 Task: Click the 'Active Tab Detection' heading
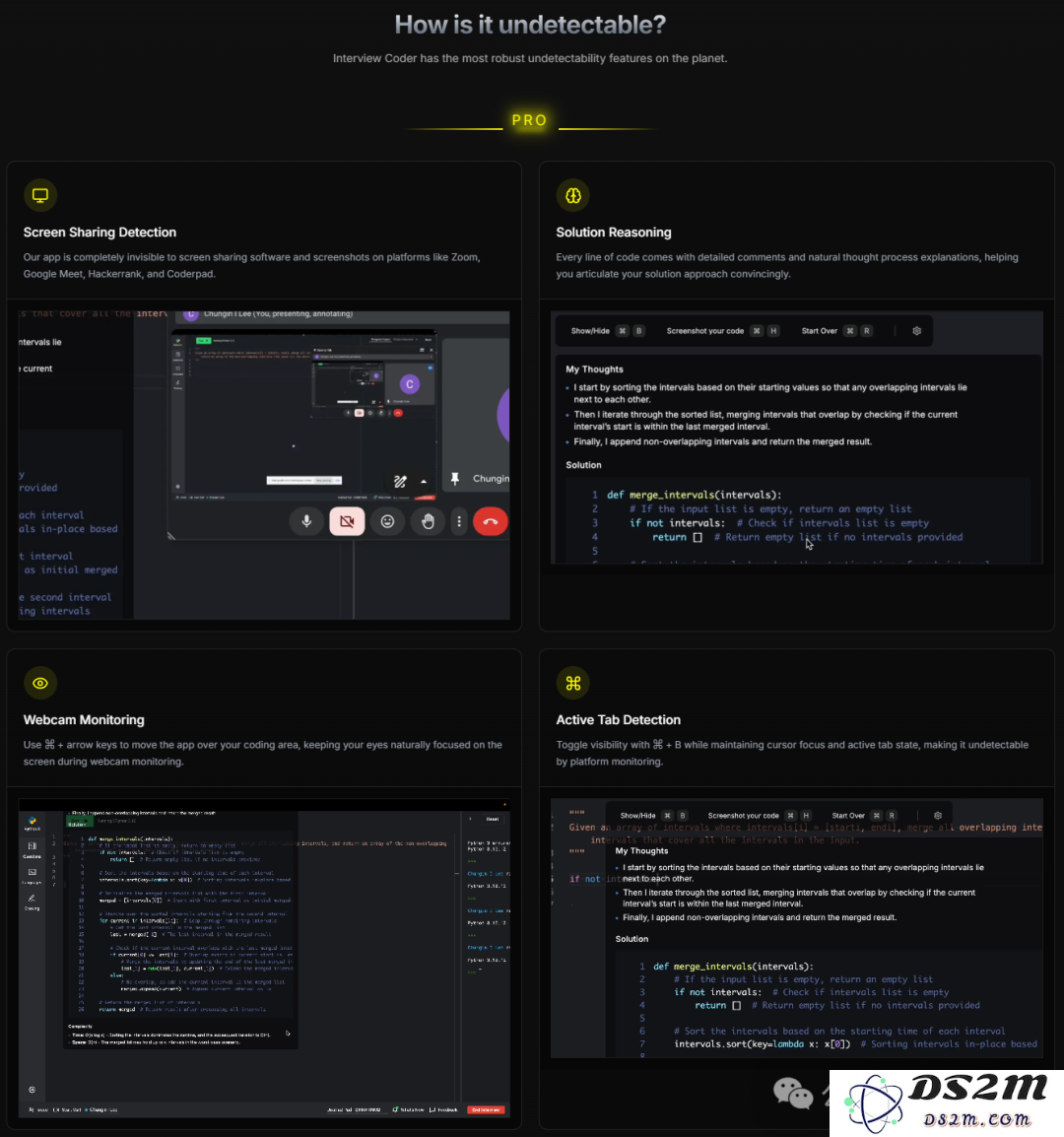(x=618, y=720)
